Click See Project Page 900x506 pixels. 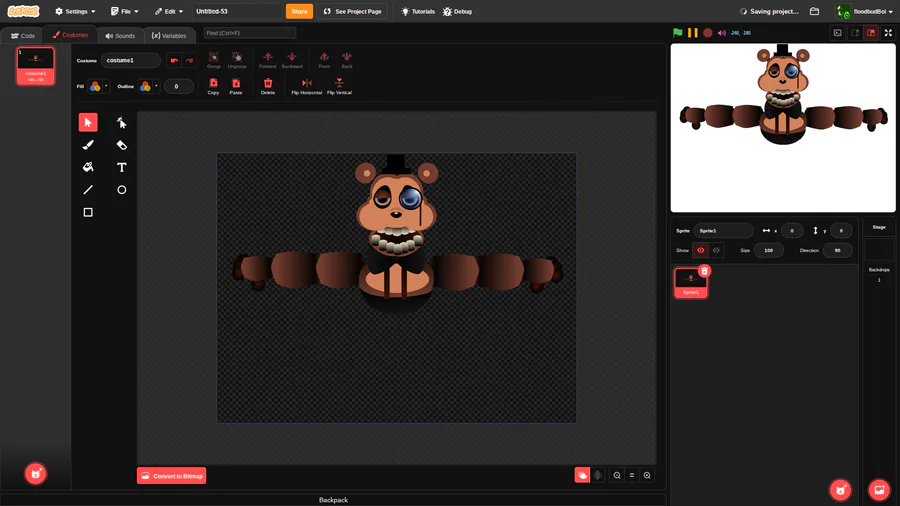tap(352, 11)
